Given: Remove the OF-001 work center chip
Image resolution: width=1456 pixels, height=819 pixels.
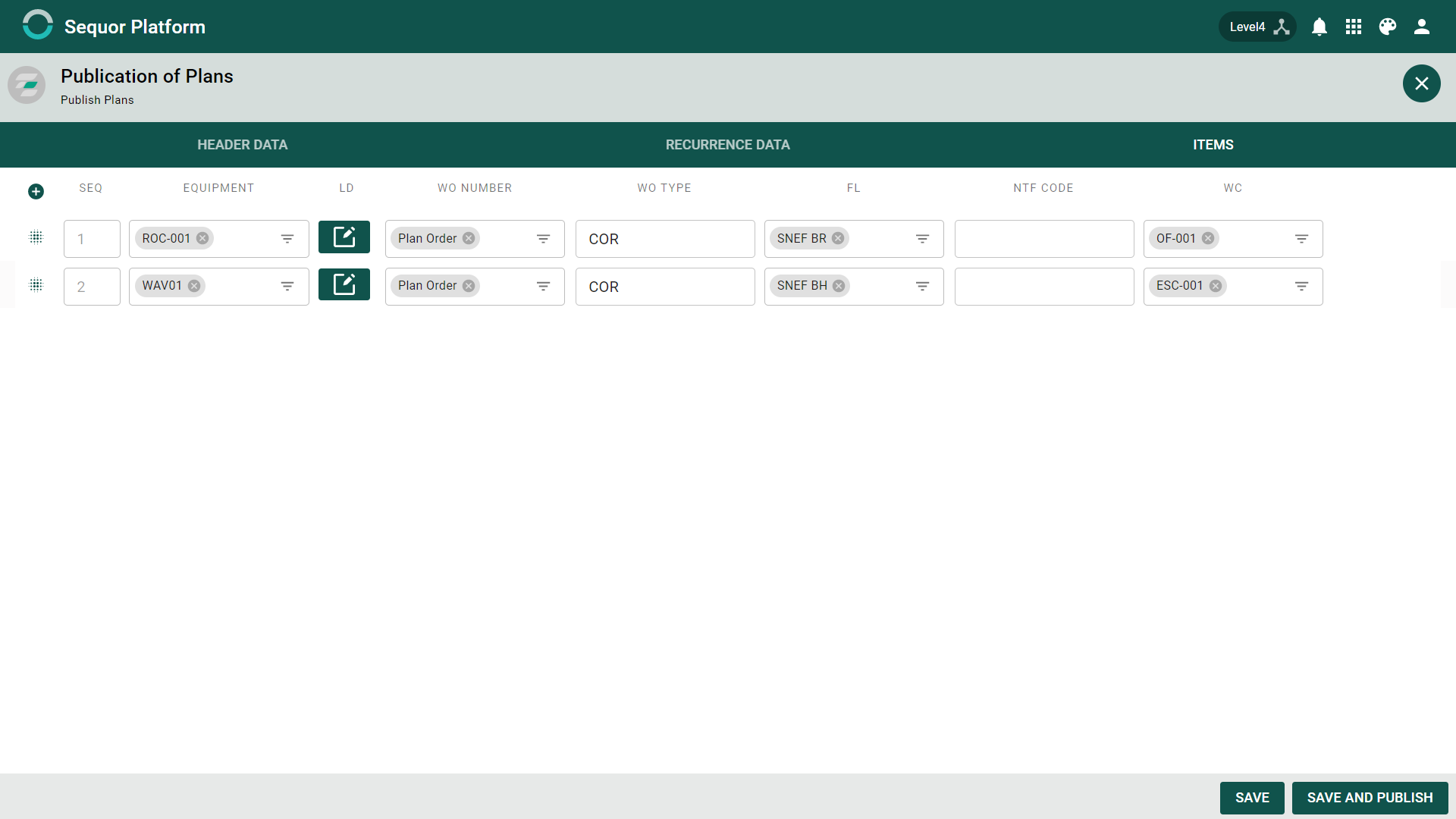Looking at the screenshot, I should [x=1208, y=238].
